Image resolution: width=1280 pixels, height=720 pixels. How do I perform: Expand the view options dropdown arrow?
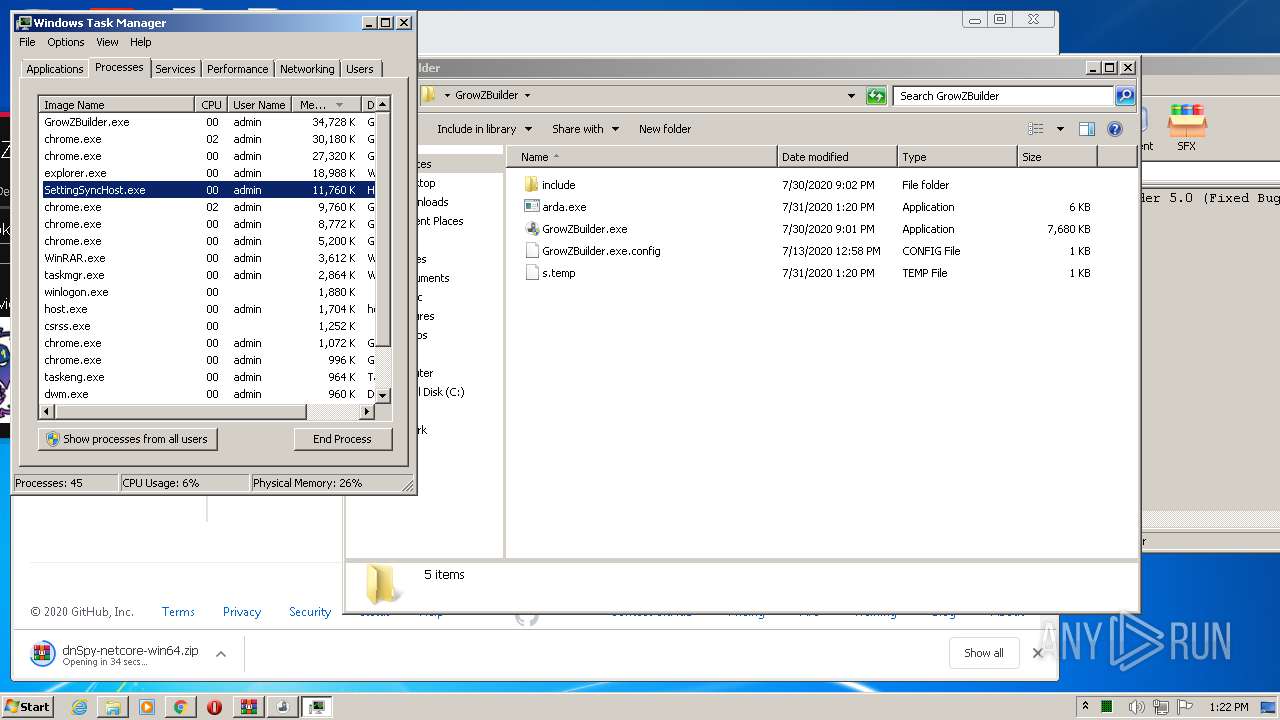(x=1060, y=129)
